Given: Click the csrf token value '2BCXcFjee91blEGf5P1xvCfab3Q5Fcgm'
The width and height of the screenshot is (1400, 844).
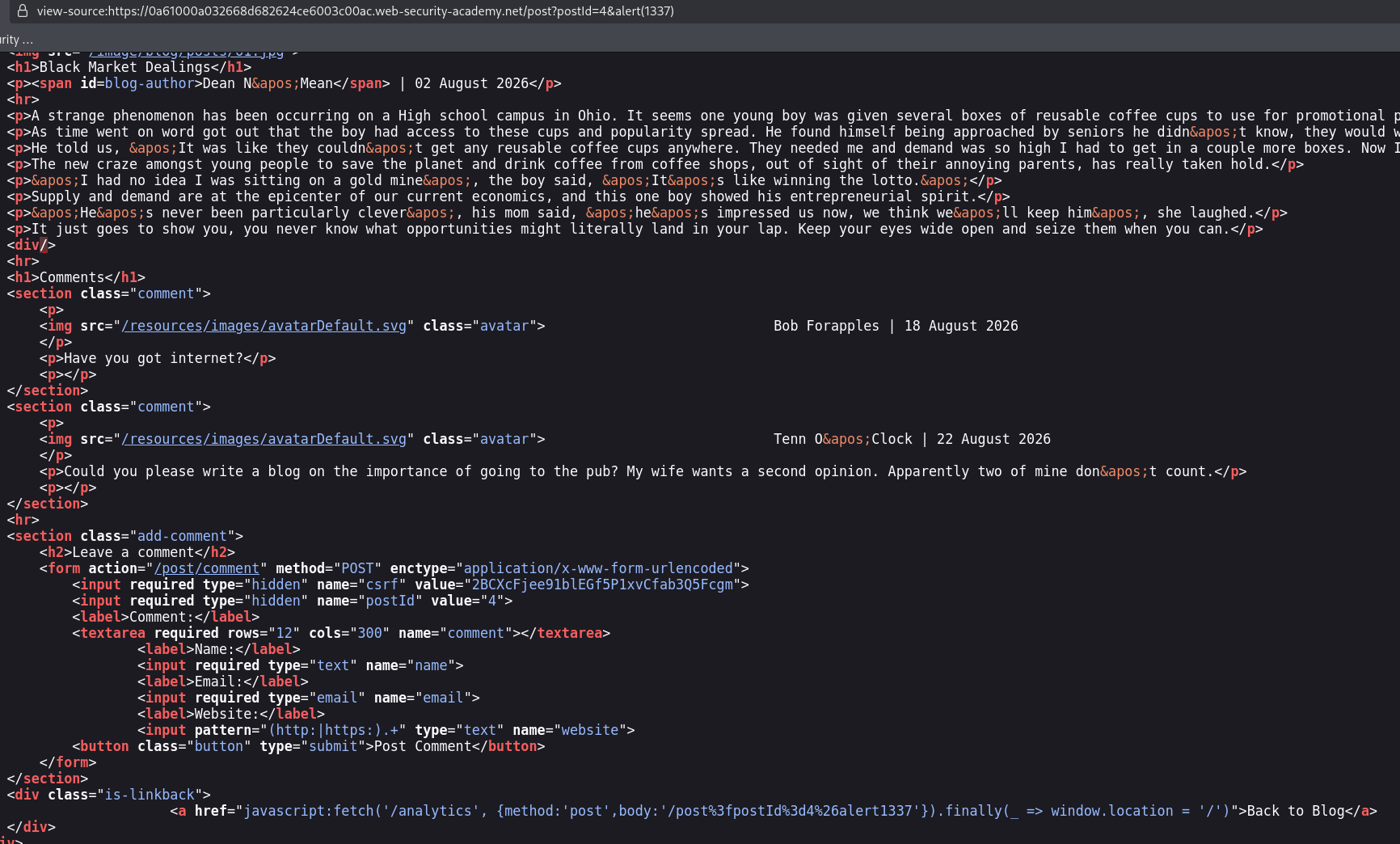Looking at the screenshot, I should pyautogui.click(x=602, y=584).
